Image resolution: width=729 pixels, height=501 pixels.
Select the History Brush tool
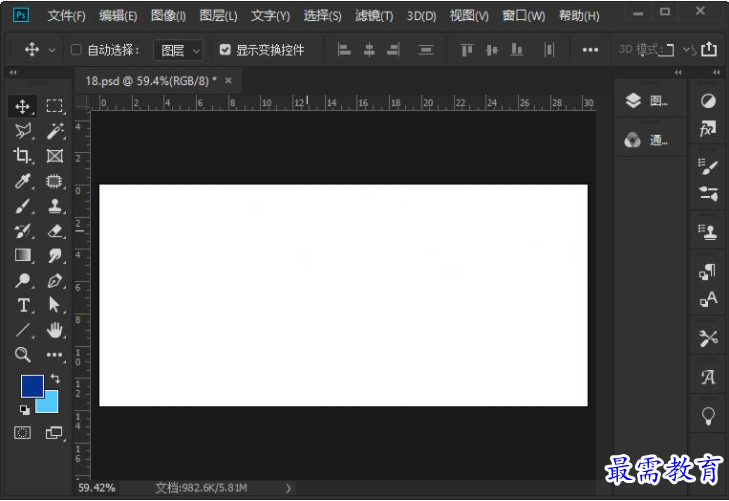click(x=22, y=231)
